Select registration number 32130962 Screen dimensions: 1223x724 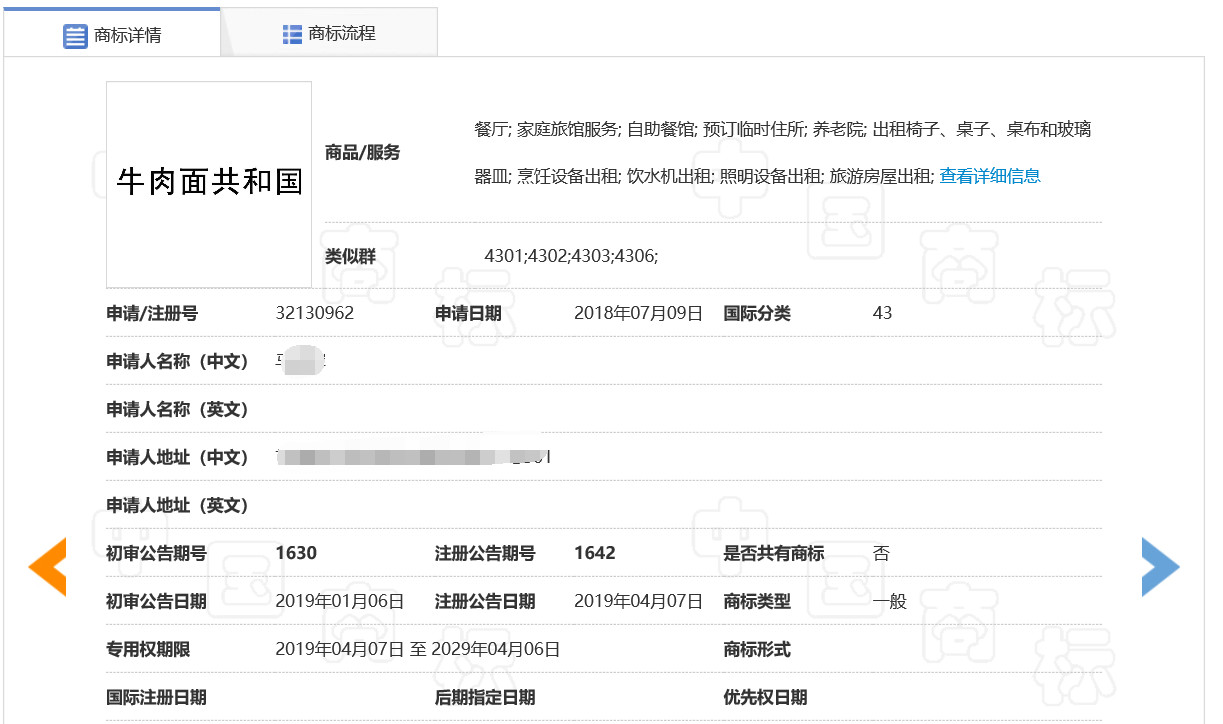click(315, 313)
